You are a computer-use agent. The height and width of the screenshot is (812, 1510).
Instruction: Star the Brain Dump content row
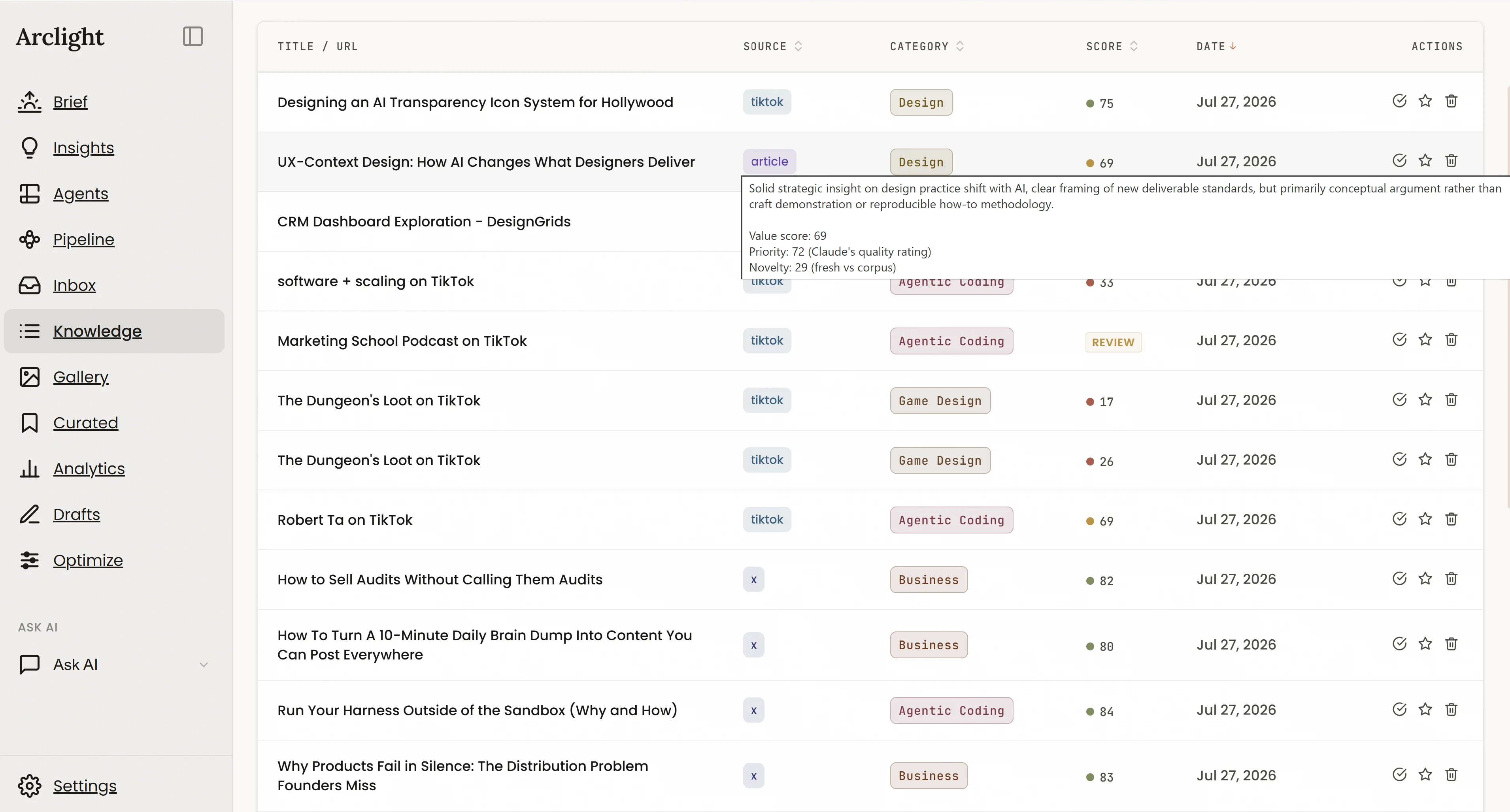tap(1425, 644)
